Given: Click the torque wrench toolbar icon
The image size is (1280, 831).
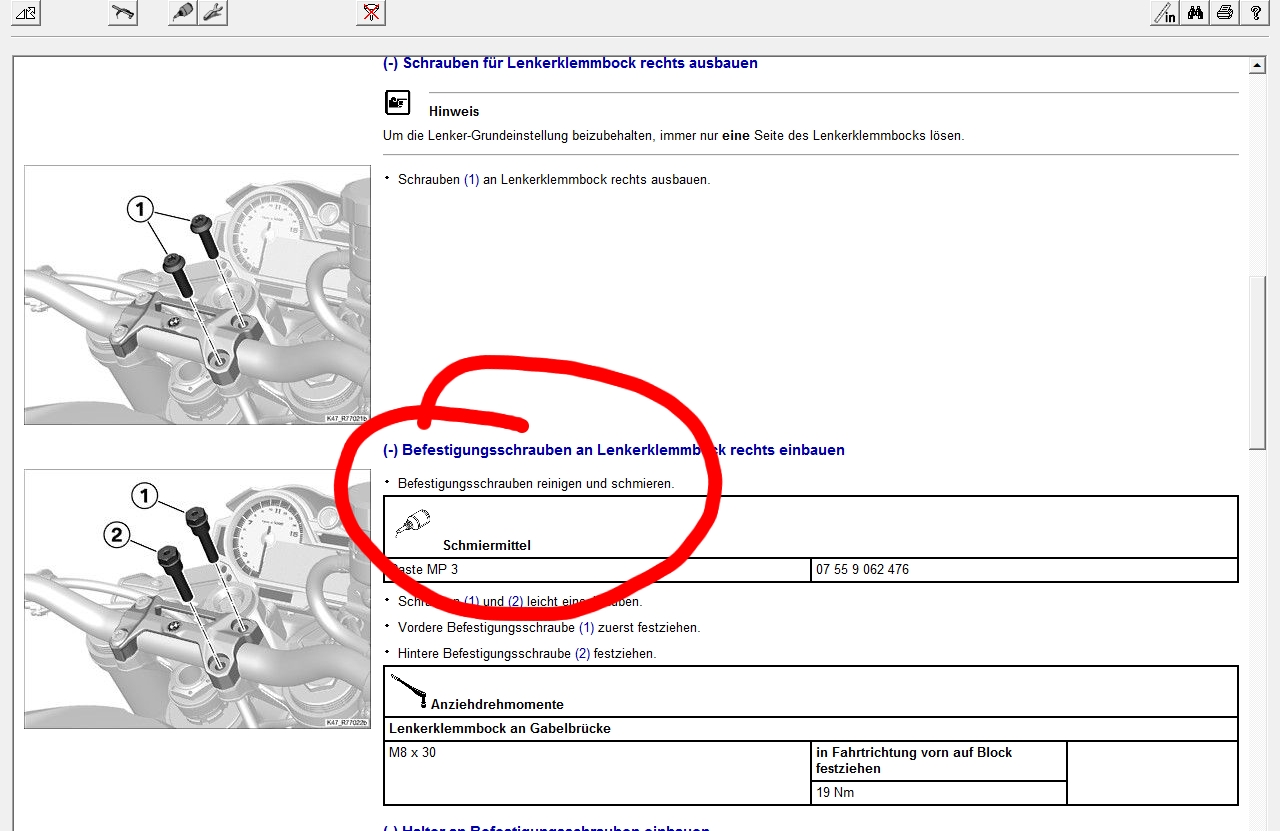Looking at the screenshot, I should click(123, 13).
